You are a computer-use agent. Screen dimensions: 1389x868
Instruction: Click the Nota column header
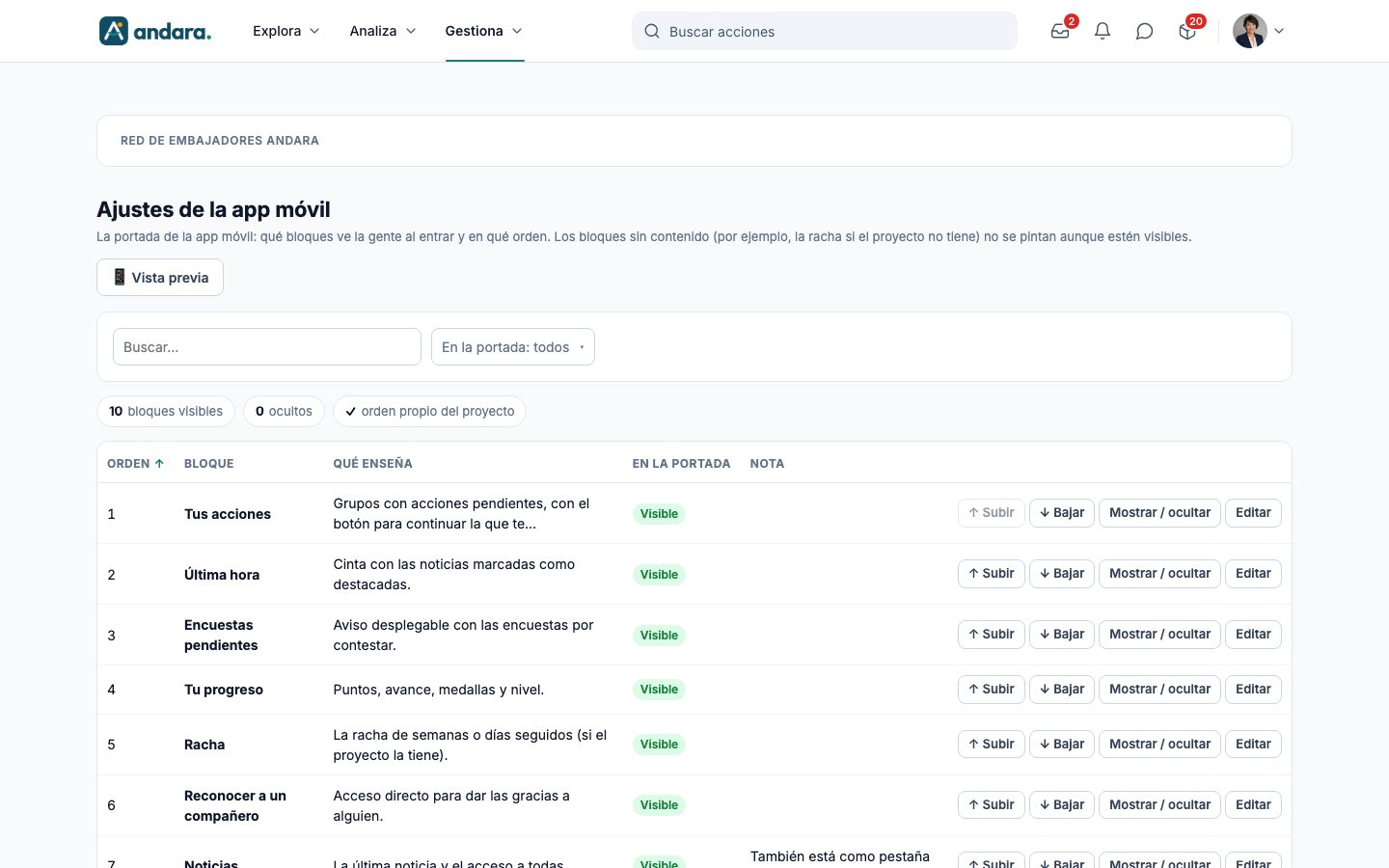[767, 464]
